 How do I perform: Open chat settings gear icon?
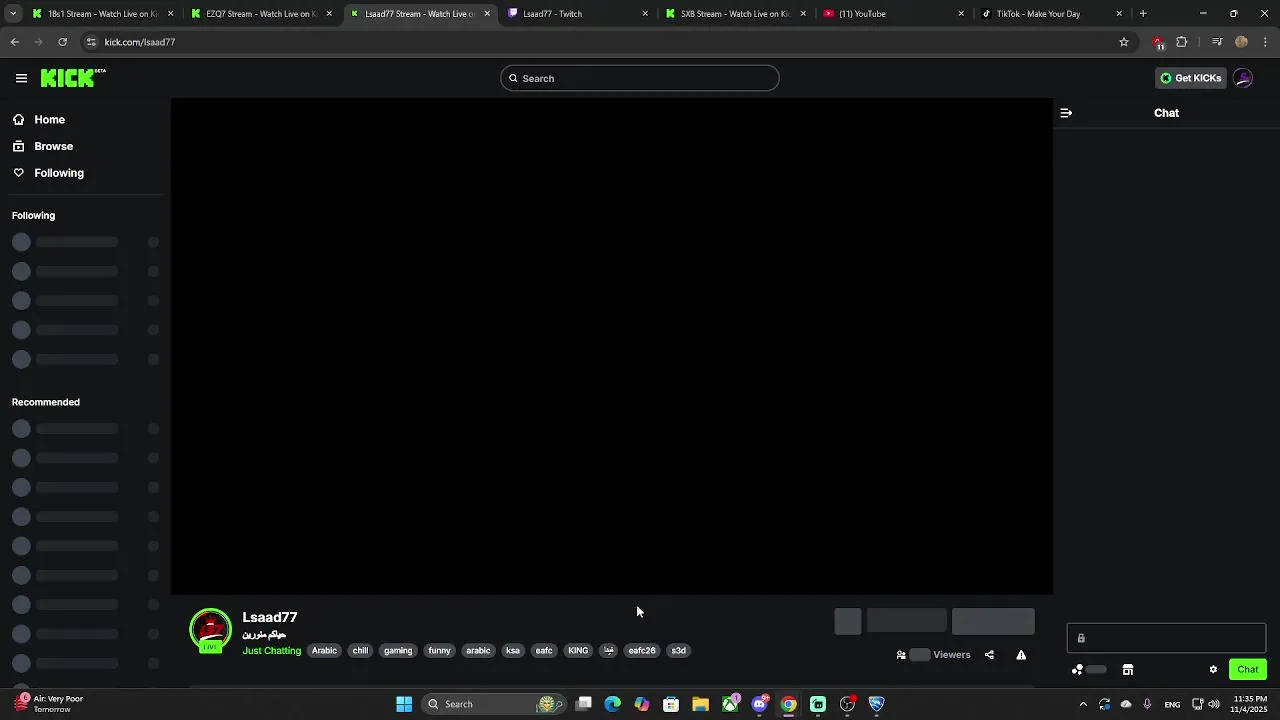tap(1213, 670)
